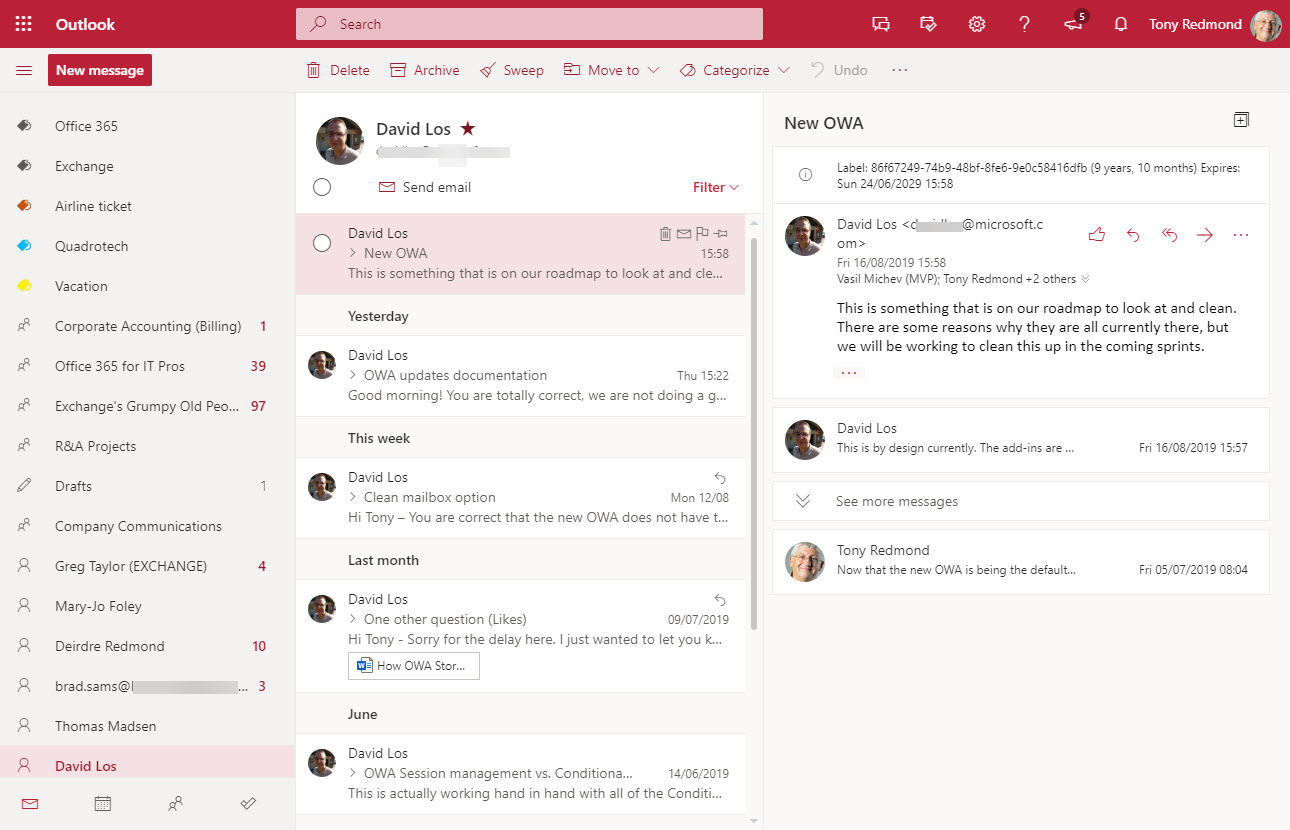
Task: Mark New OWA message unread envelope icon
Action: [x=684, y=234]
